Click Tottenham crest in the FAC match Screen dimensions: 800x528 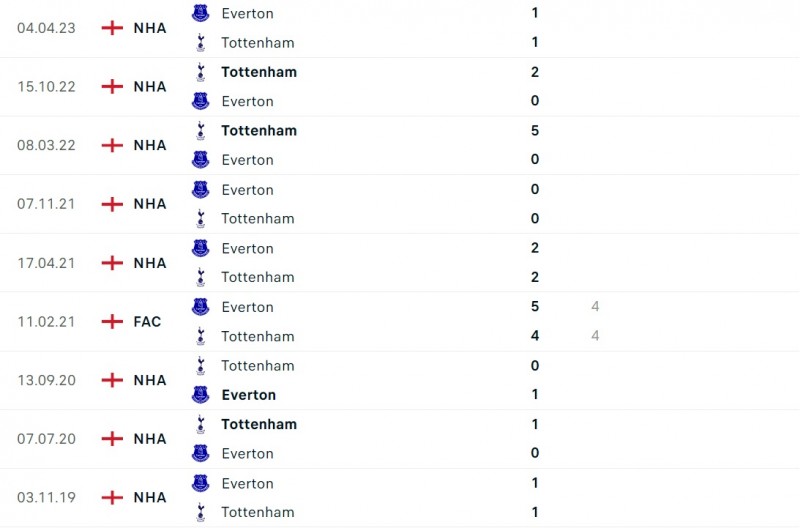click(x=201, y=336)
